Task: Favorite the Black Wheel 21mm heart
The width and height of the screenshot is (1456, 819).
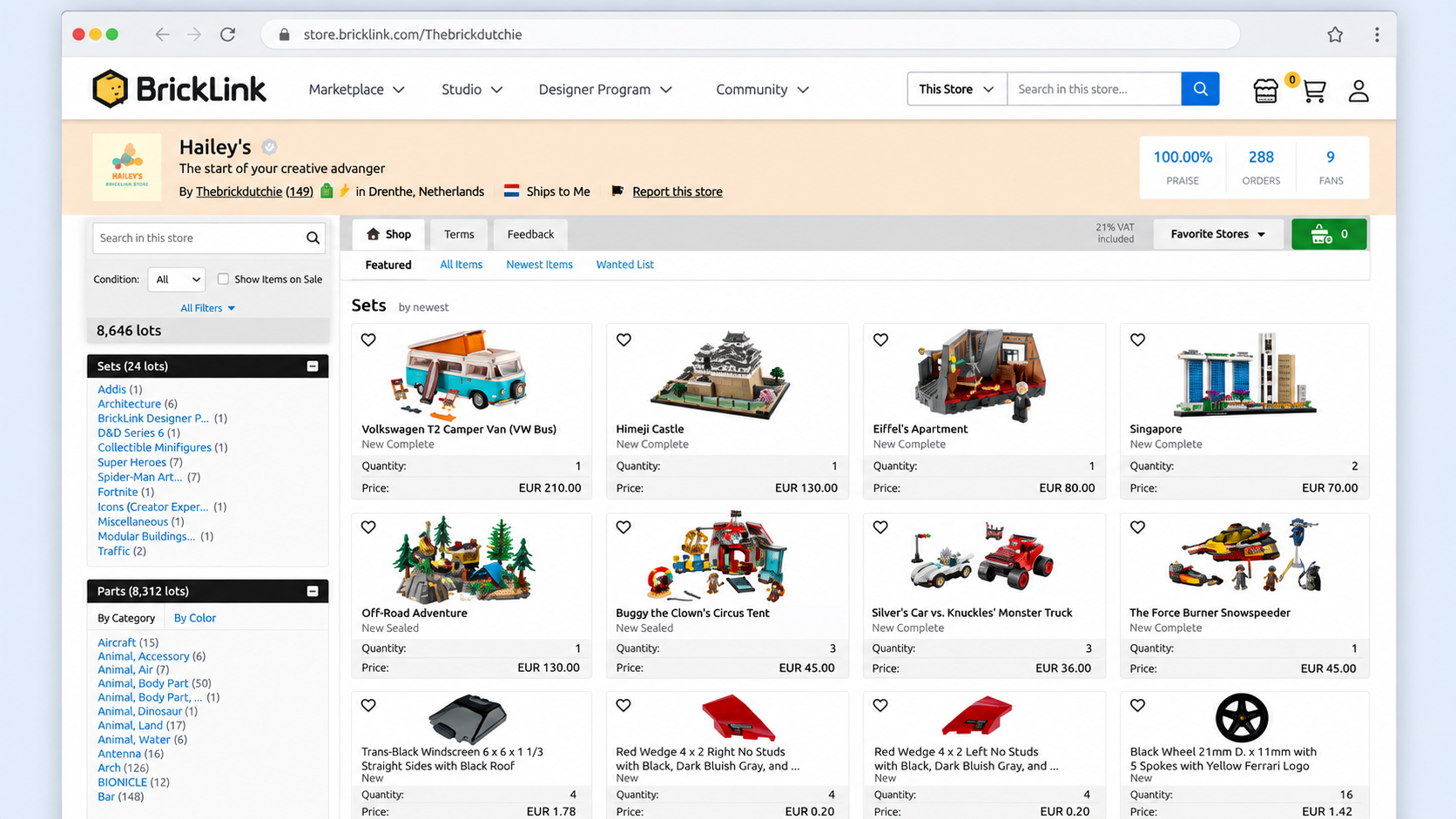Action: click(1137, 706)
